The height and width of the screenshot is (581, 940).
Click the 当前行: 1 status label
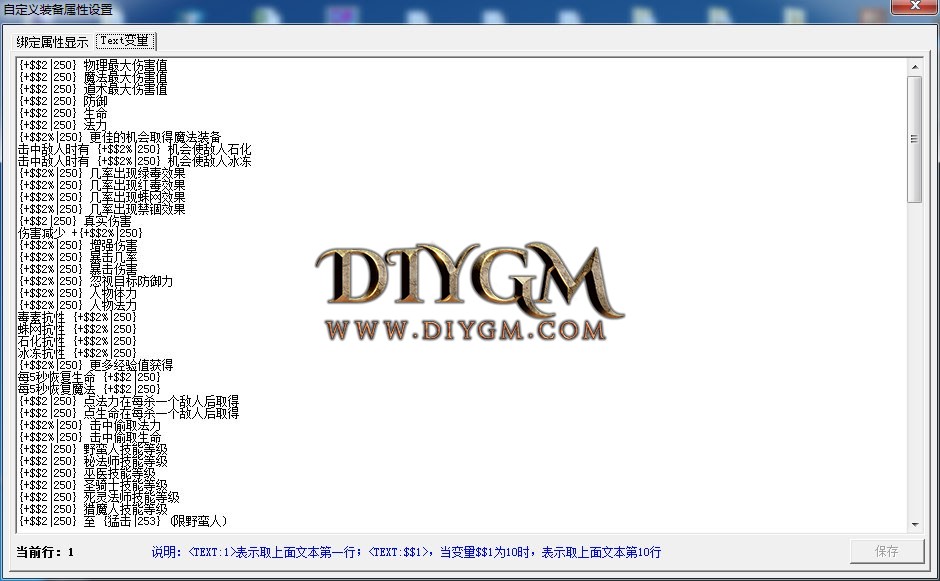45,552
